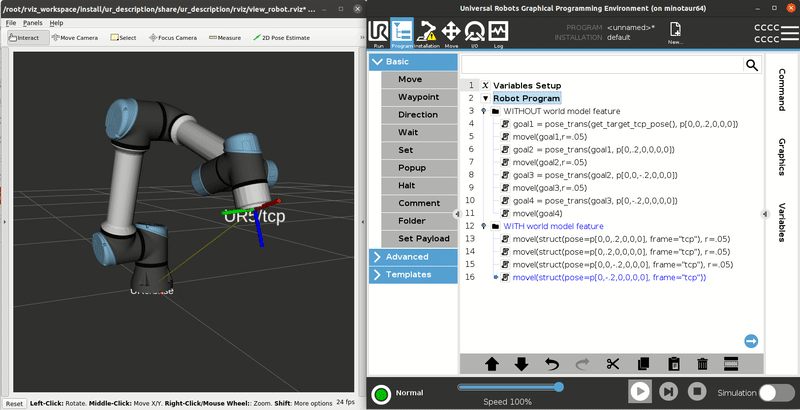This screenshot has height=410, width=800.
Task: Insert a Waypoint command
Action: point(418,97)
